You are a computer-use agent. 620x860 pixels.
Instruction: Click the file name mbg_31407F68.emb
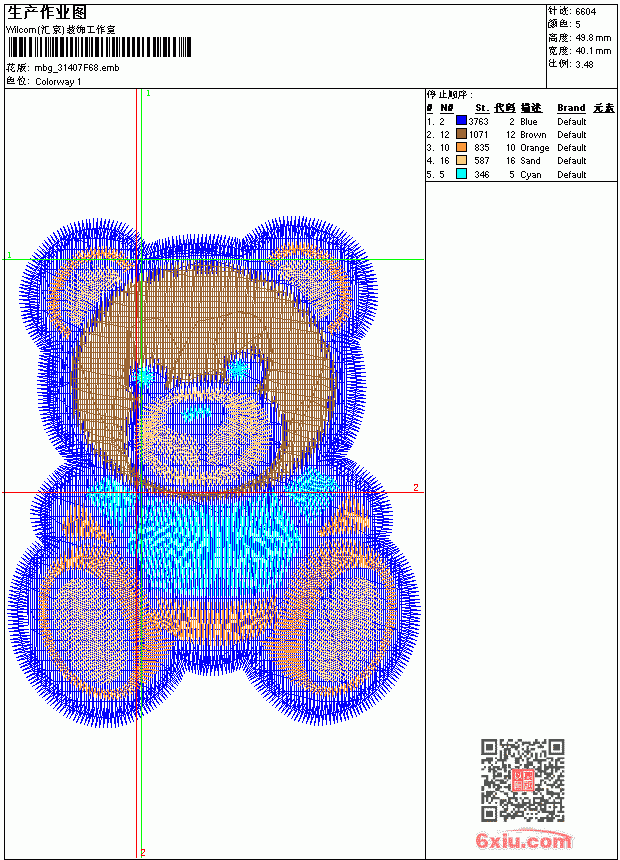[x=76, y=68]
